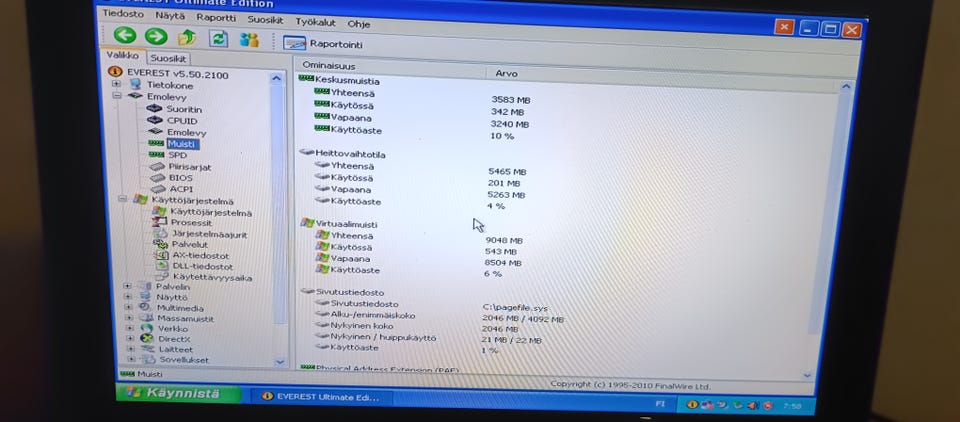Select the SPD tree item
This screenshot has width=960, height=422.
(x=178, y=156)
